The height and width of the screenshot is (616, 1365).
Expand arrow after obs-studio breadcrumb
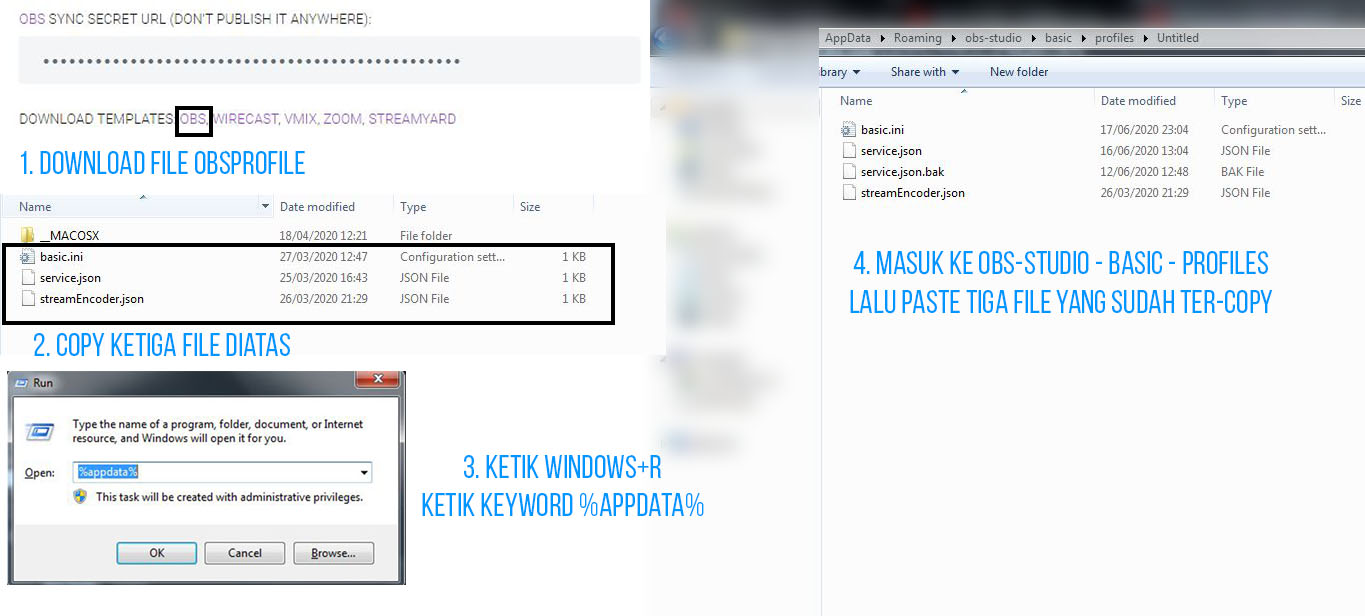1035,38
